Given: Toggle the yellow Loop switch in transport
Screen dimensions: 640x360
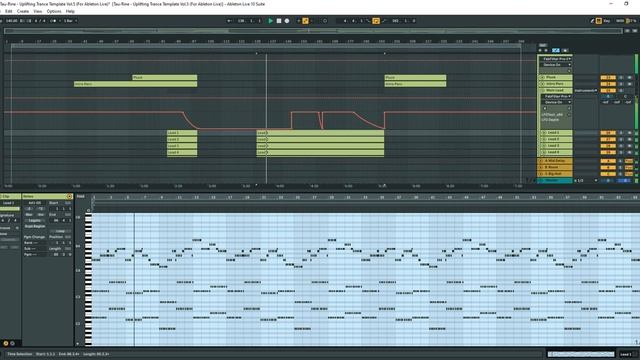Looking at the screenshot, I should click(x=376, y=21).
